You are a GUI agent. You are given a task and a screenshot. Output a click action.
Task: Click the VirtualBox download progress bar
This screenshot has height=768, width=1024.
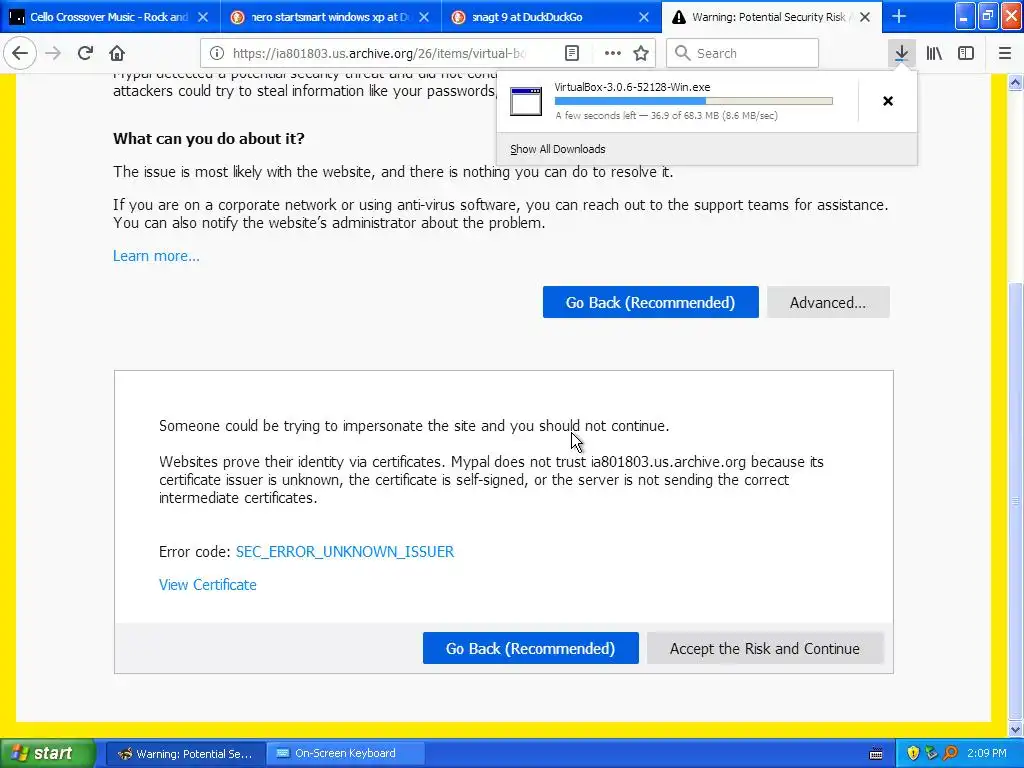pos(694,101)
